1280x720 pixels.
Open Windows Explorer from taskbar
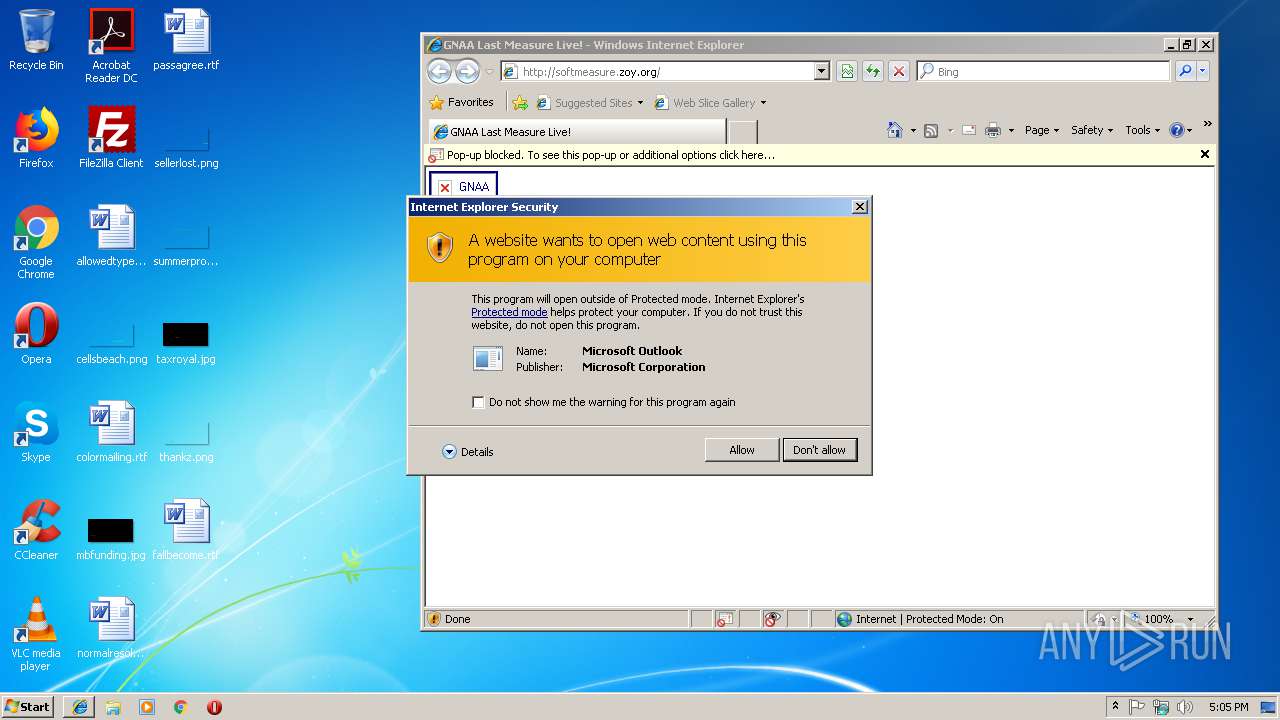(x=113, y=707)
